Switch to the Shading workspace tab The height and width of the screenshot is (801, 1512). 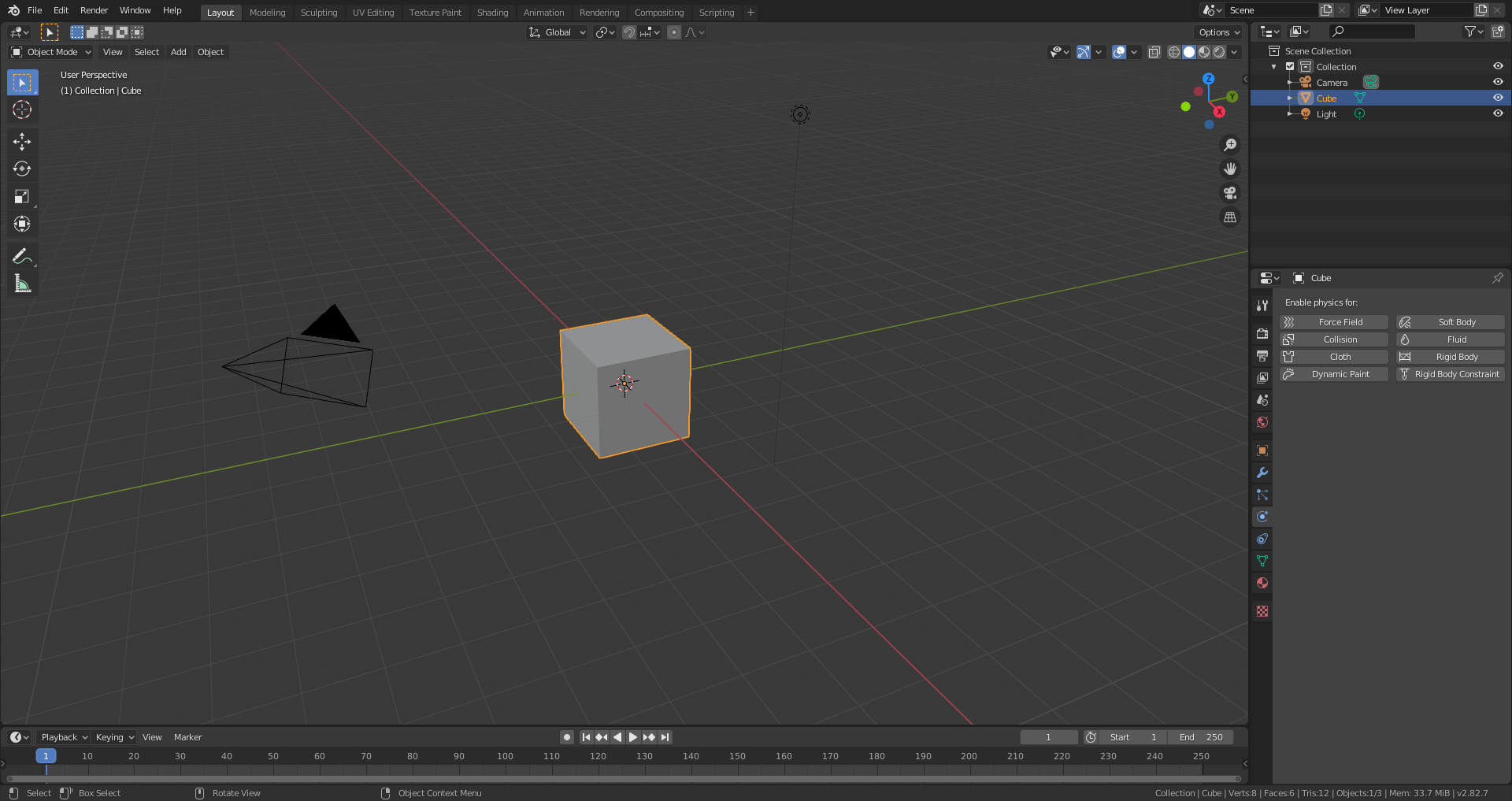tap(492, 13)
